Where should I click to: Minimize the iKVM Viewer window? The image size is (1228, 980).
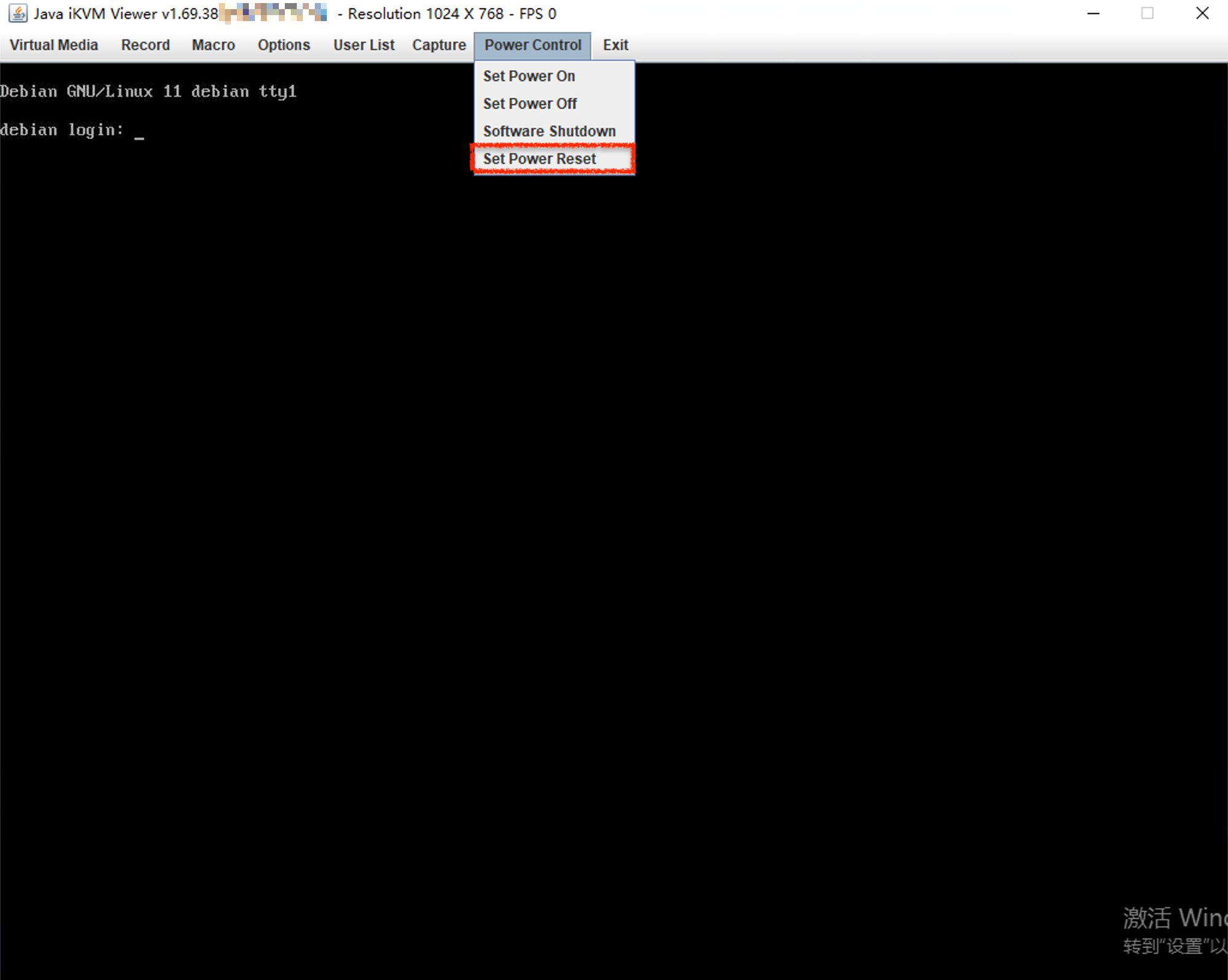1093,13
